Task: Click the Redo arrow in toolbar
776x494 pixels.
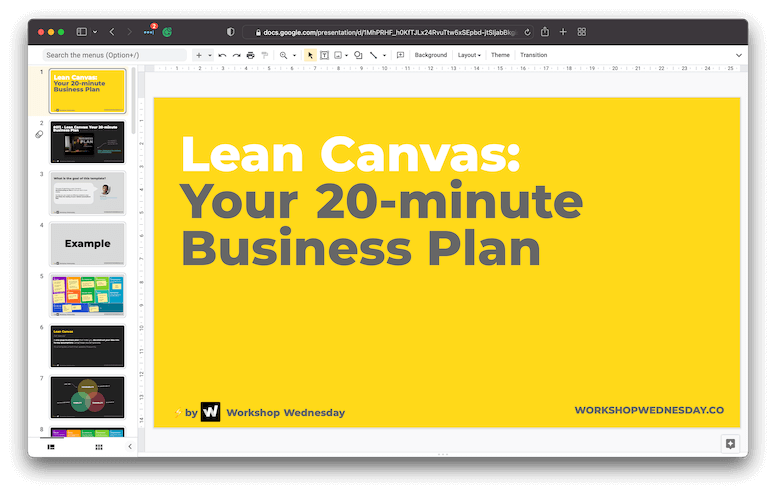Action: click(236, 55)
